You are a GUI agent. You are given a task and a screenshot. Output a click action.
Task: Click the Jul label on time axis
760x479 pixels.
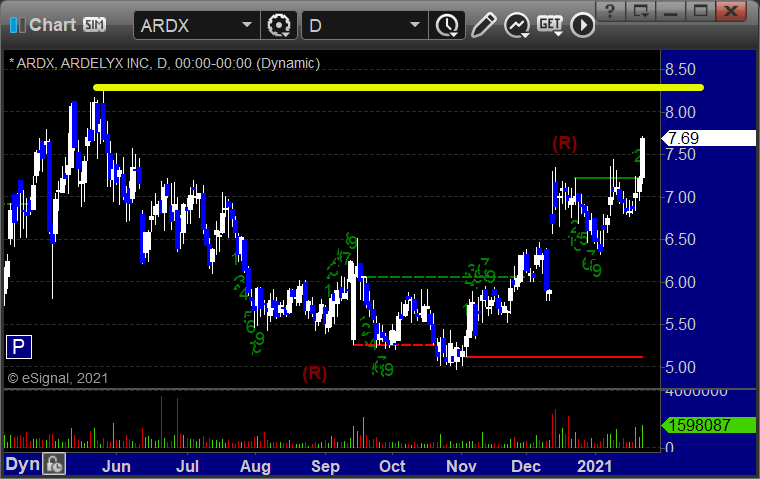coord(187,466)
